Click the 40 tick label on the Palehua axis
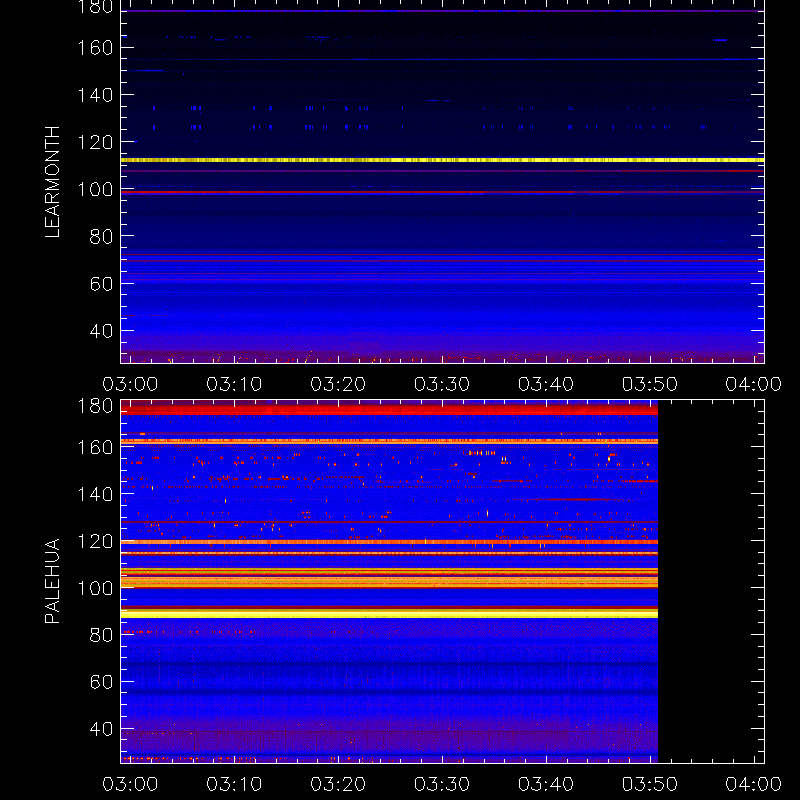This screenshot has width=800, height=800. coord(101,729)
